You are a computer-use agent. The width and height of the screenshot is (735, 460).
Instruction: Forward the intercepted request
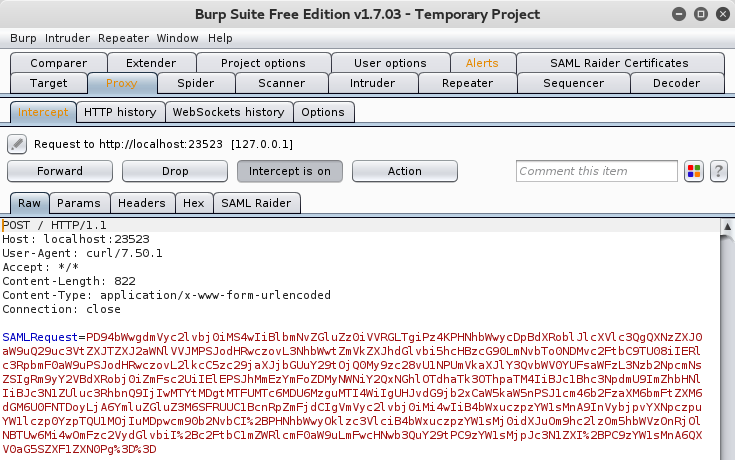click(x=60, y=171)
